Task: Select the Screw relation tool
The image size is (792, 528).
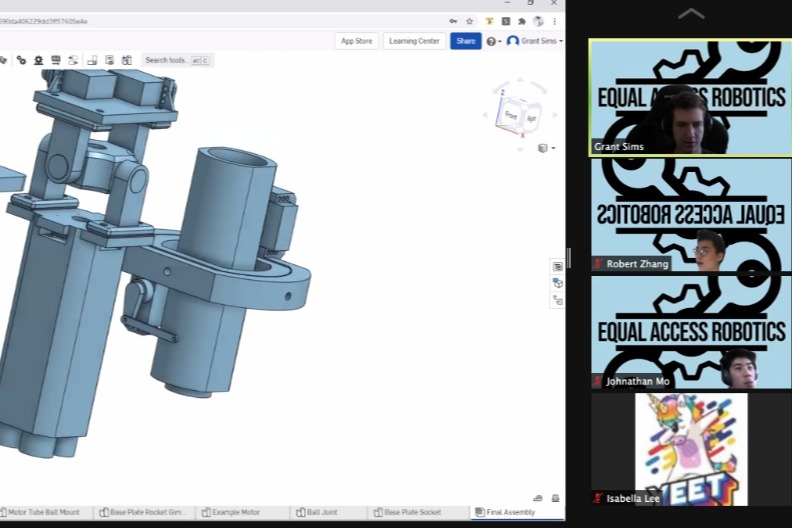Action: 56,60
